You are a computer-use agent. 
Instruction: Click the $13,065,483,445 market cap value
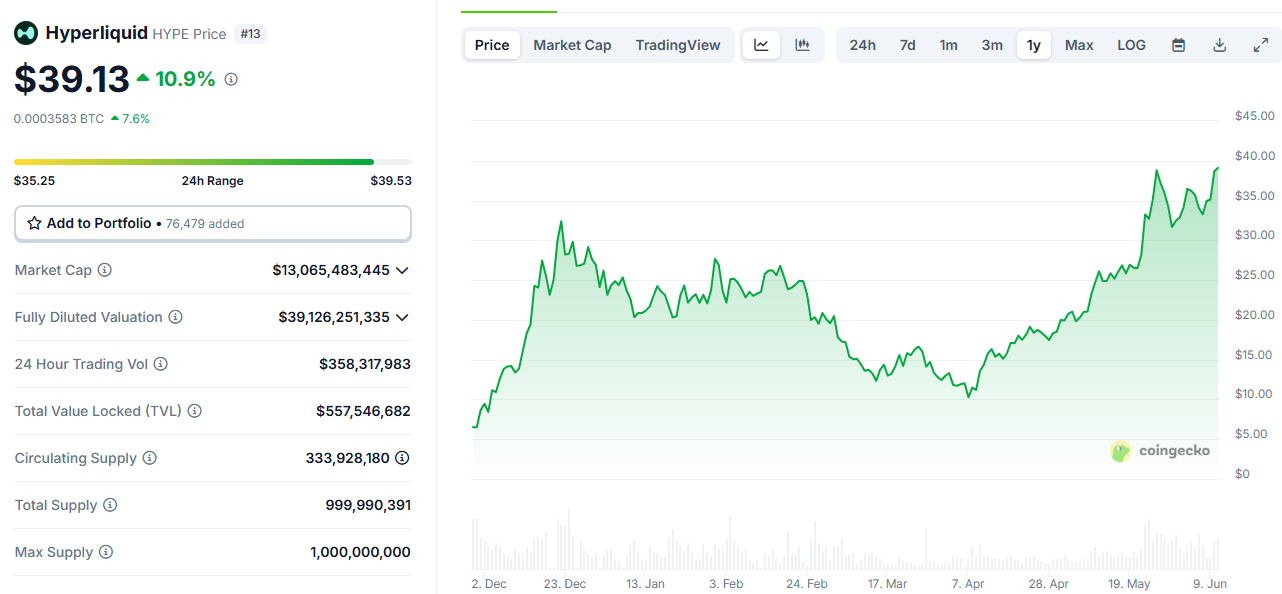click(331, 270)
